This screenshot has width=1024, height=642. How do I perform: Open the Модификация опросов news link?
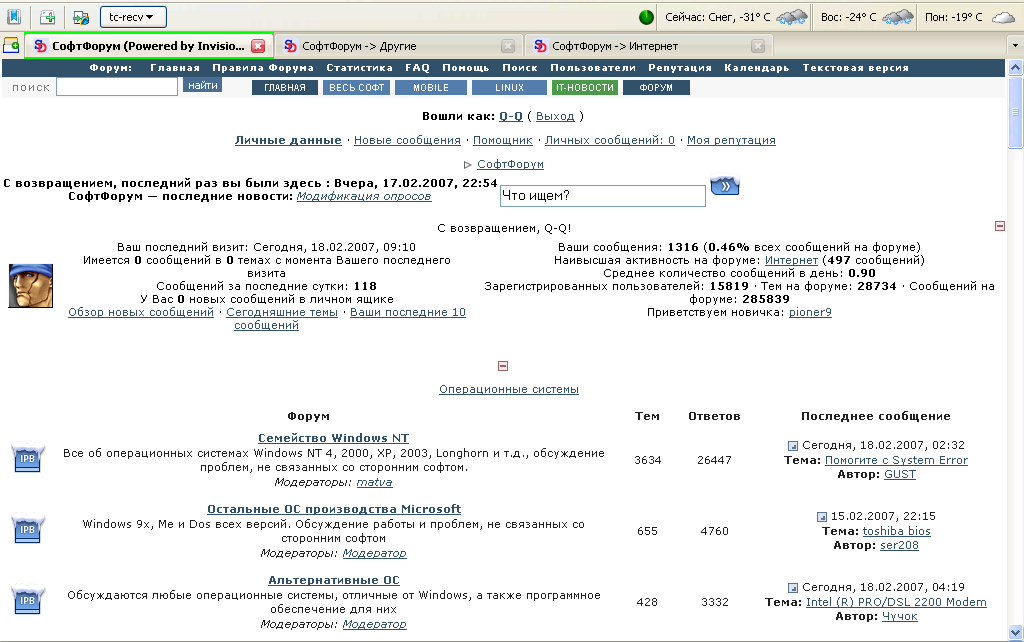tap(364, 197)
